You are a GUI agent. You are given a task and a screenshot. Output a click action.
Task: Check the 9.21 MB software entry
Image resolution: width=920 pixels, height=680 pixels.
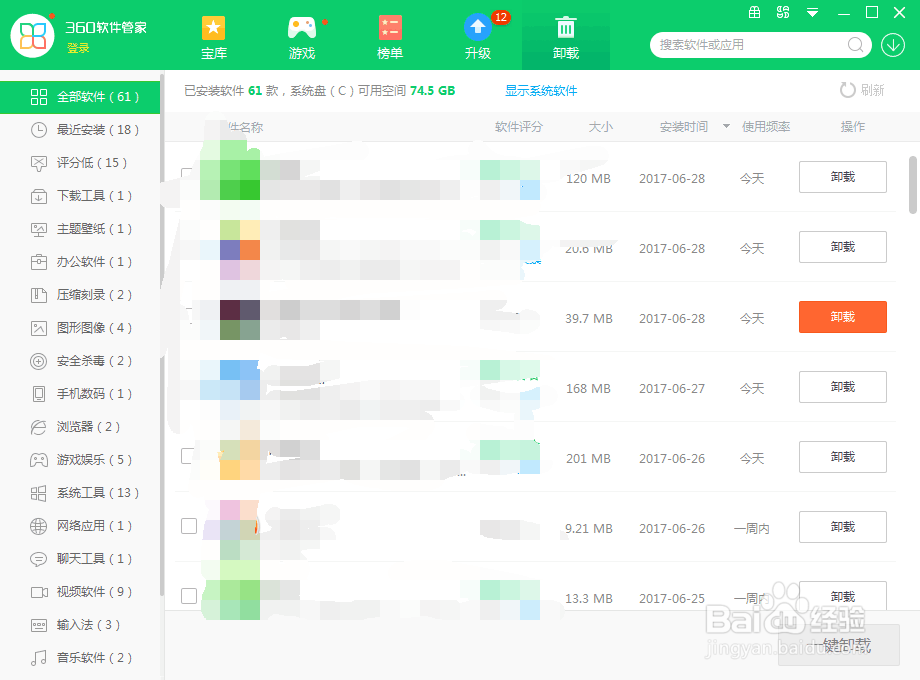189,528
